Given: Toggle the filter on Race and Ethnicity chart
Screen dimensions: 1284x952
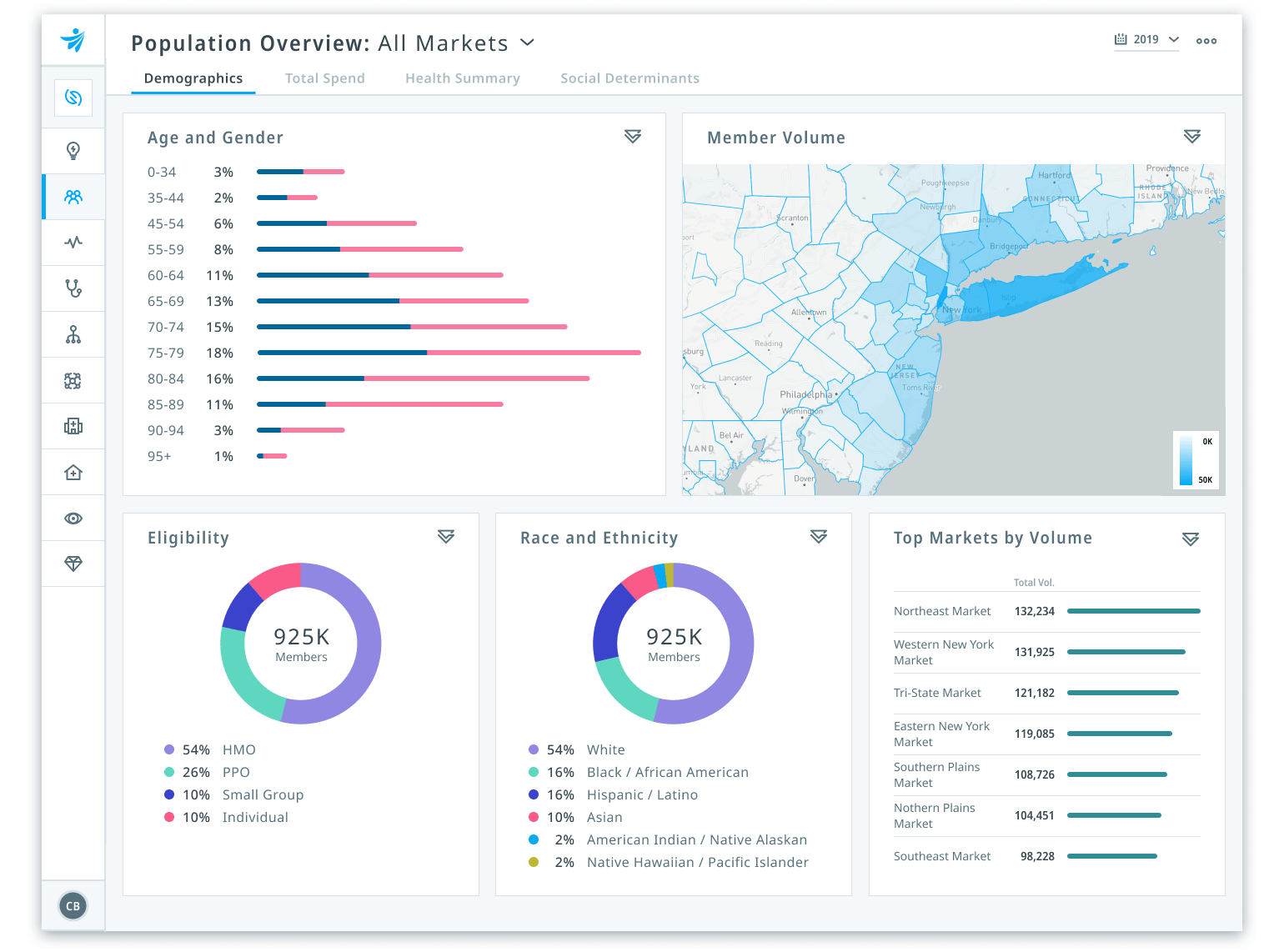Looking at the screenshot, I should 818,537.
